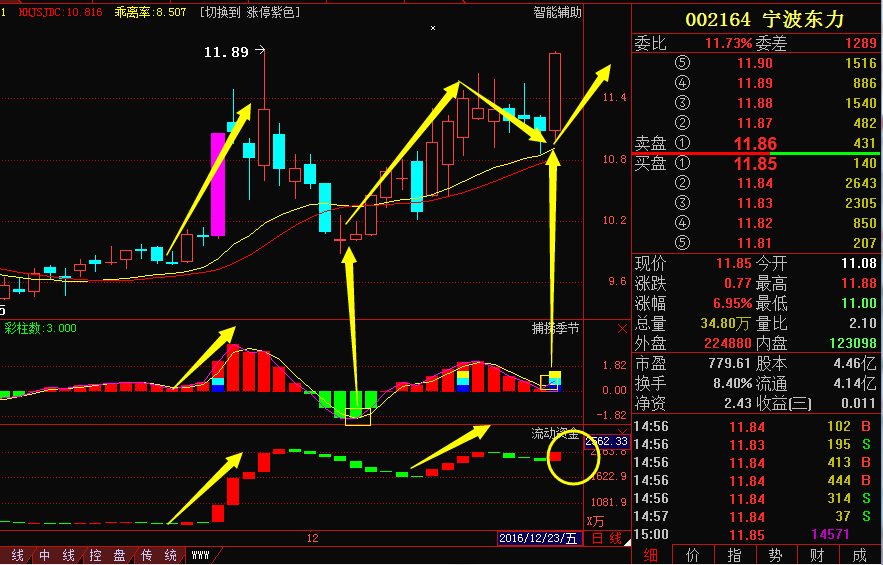Open the 捕捞季节 indicator selector

coord(555,328)
